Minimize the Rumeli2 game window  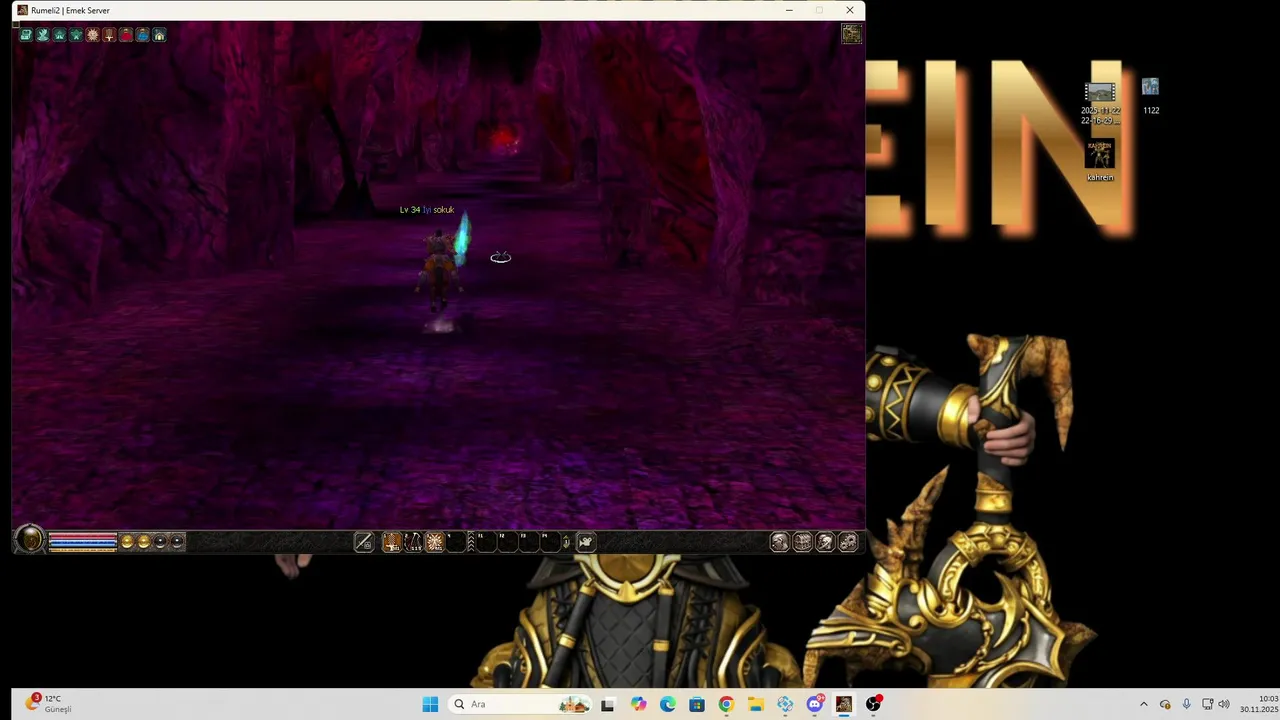789,10
